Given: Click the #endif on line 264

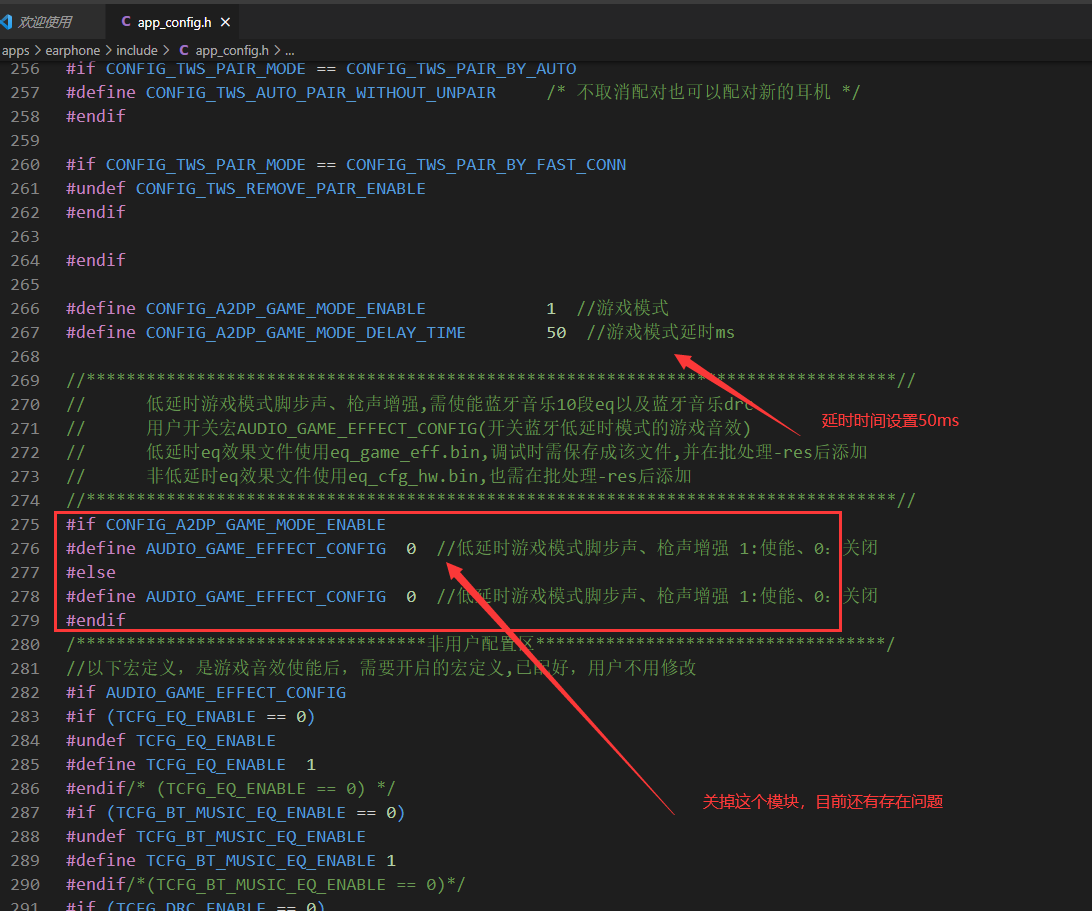Looking at the screenshot, I should (96, 260).
